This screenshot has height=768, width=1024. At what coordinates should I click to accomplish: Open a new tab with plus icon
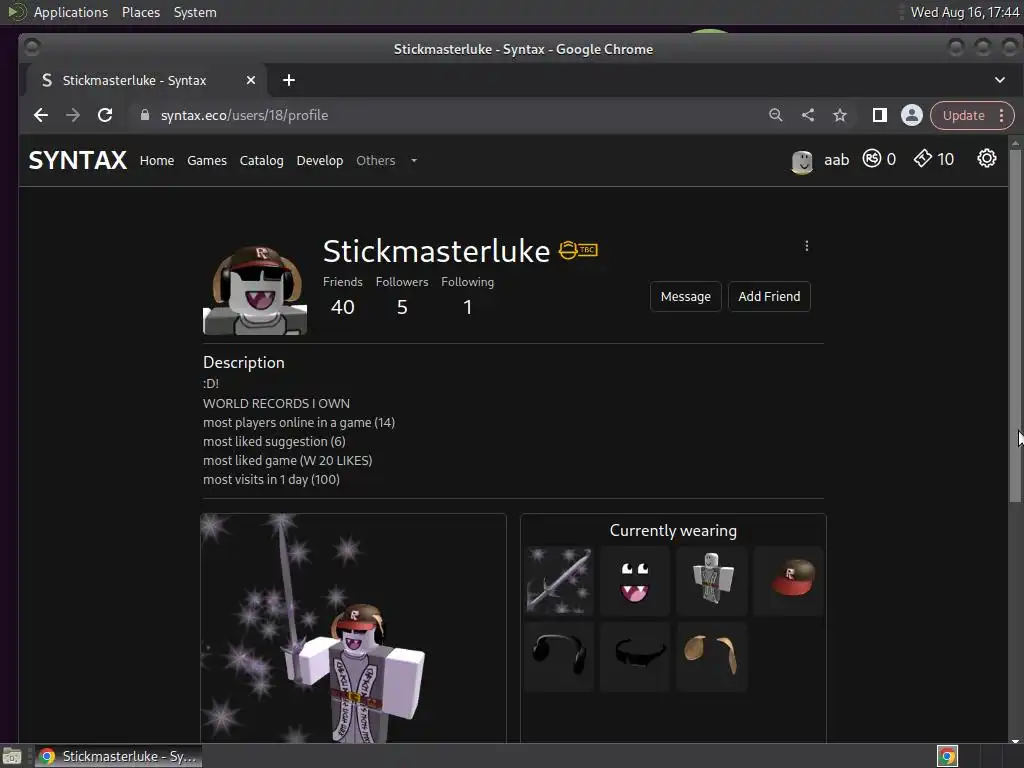pyautogui.click(x=289, y=80)
